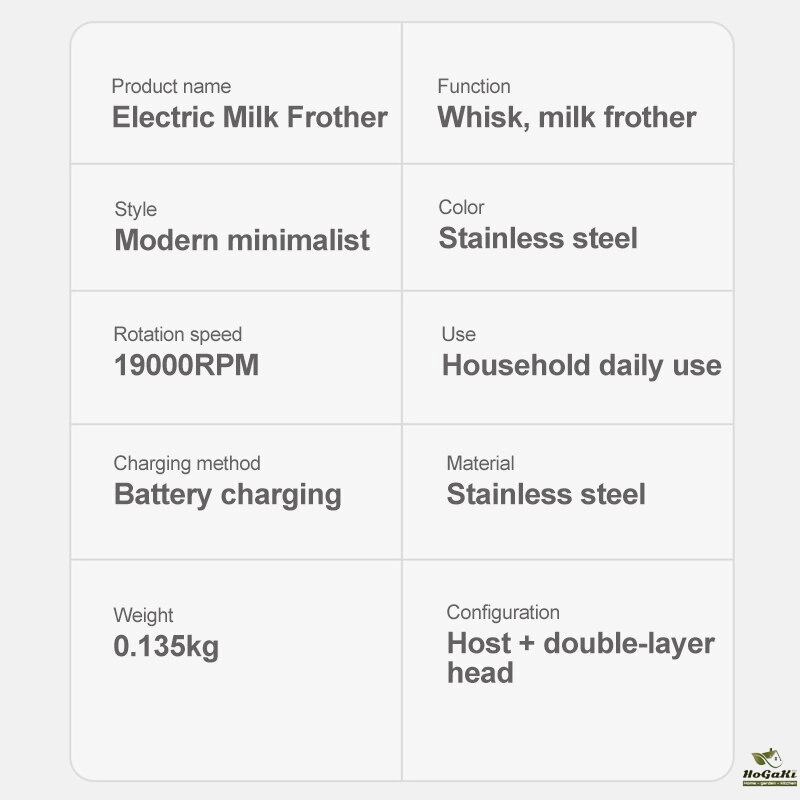Select 'Stainless steel' under Color
Screen dimensions: 800x800
click(538, 238)
